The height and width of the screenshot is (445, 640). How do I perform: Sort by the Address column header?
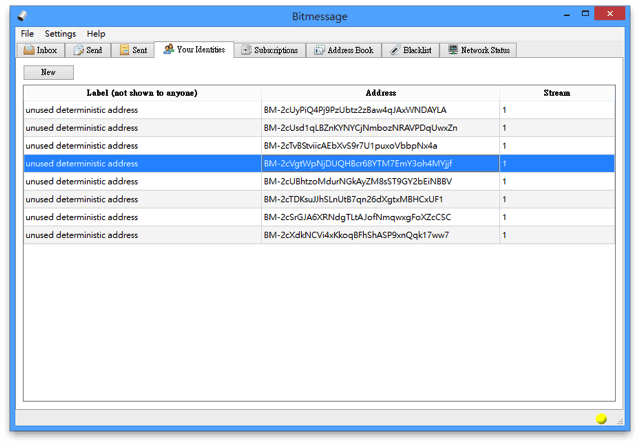click(381, 93)
